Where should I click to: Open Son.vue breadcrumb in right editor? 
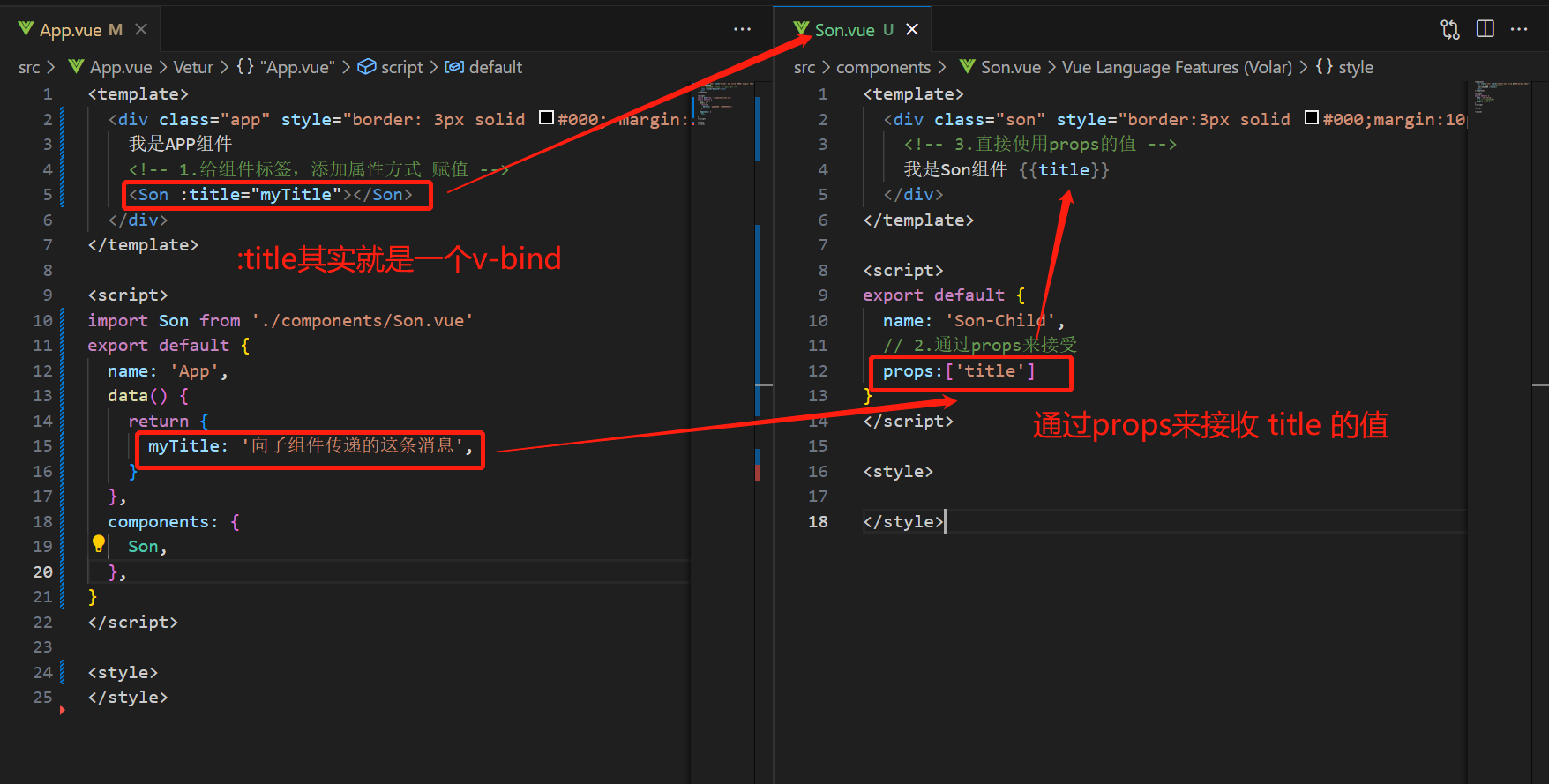(1011, 67)
